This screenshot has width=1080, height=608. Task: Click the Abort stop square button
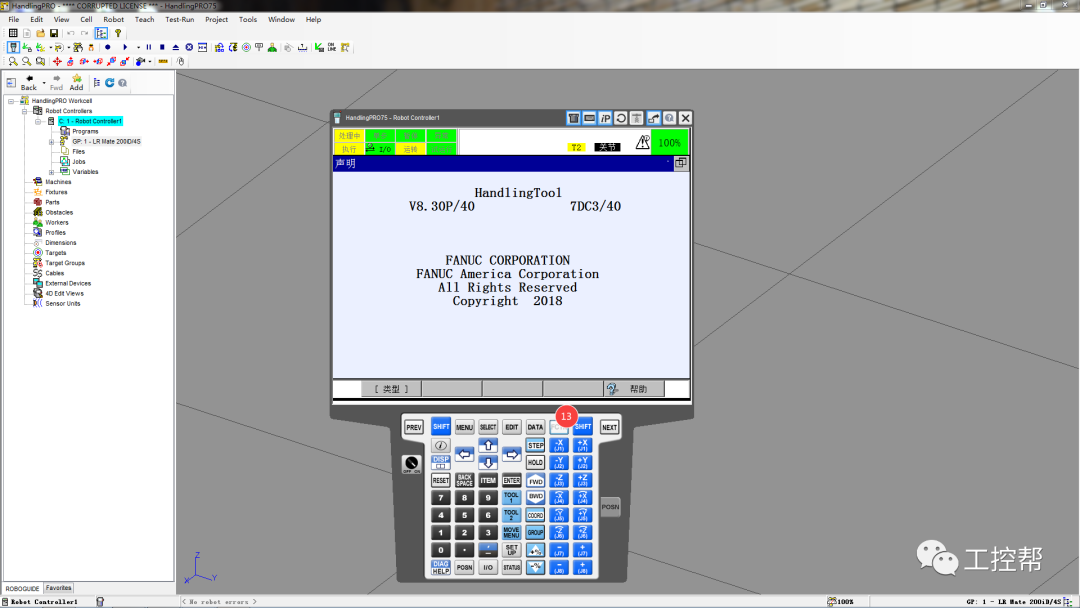click(x=162, y=48)
